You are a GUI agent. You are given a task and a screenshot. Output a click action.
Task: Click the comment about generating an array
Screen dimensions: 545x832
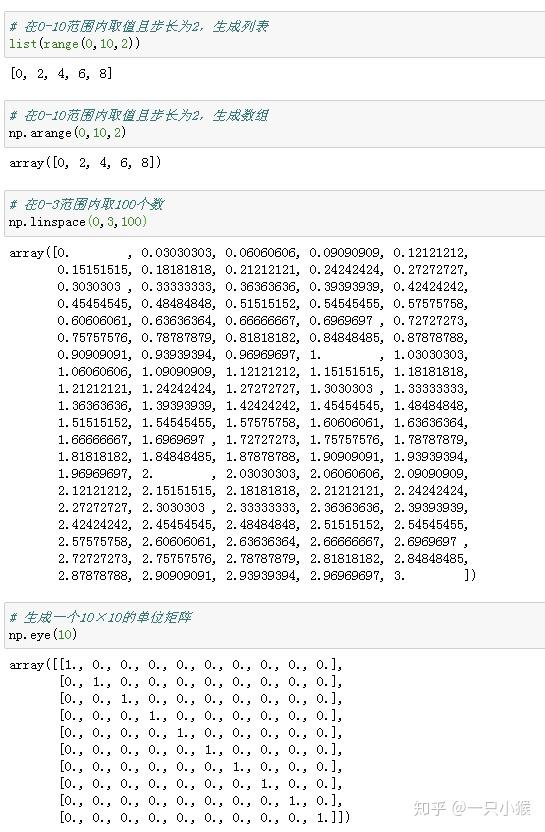pyautogui.click(x=139, y=115)
